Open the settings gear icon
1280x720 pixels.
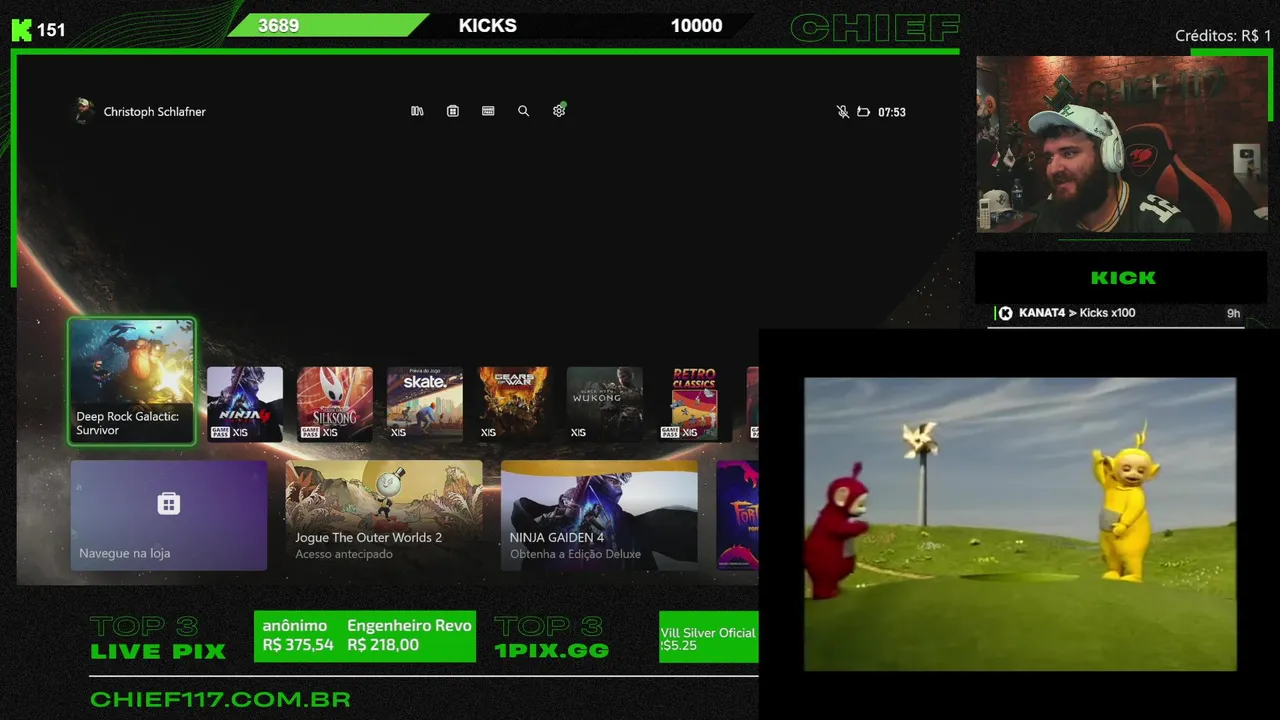pos(559,111)
